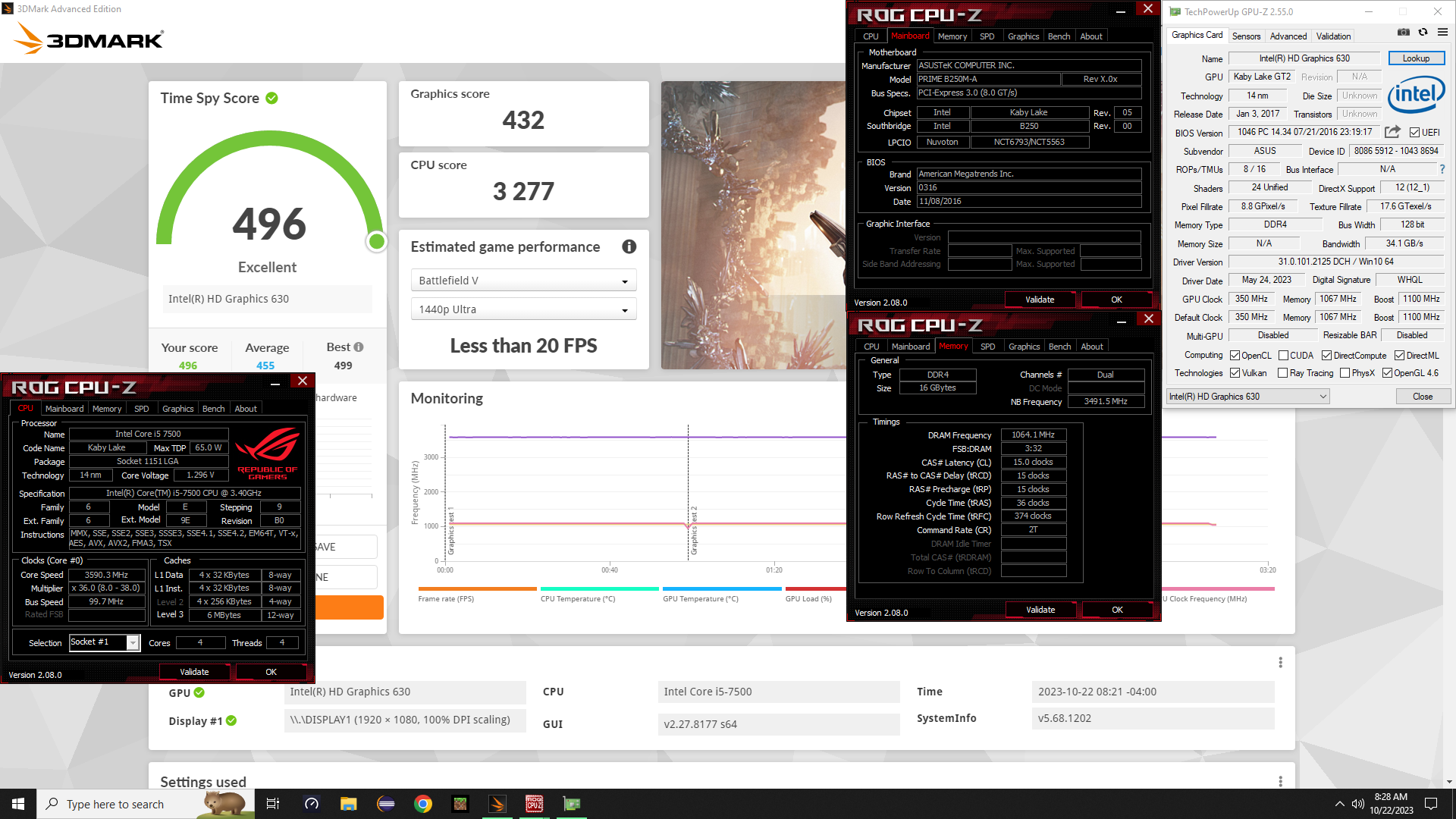This screenshot has height=819, width=1456.
Task: Click the Windows taskbar search box
Action: click(146, 804)
